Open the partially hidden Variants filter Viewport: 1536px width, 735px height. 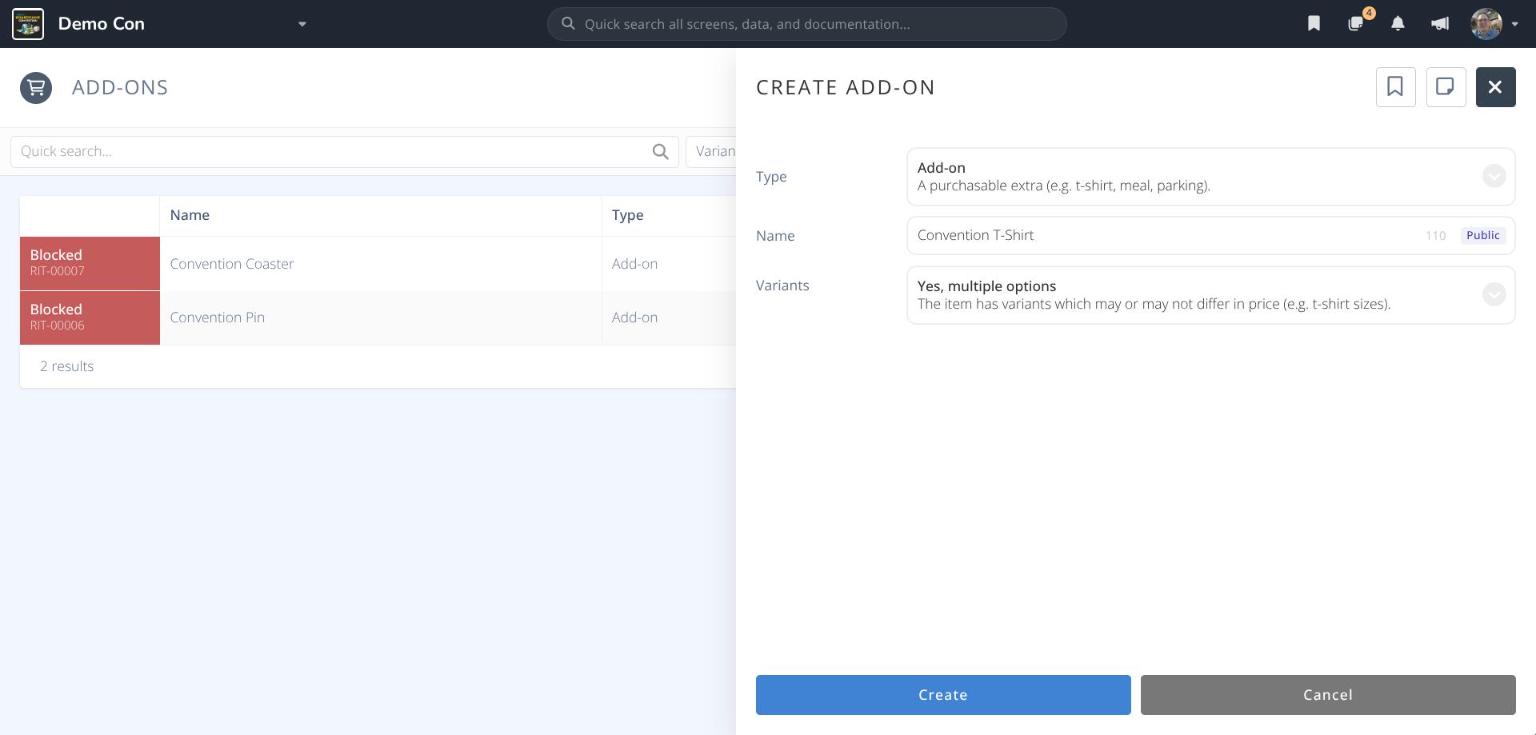711,151
